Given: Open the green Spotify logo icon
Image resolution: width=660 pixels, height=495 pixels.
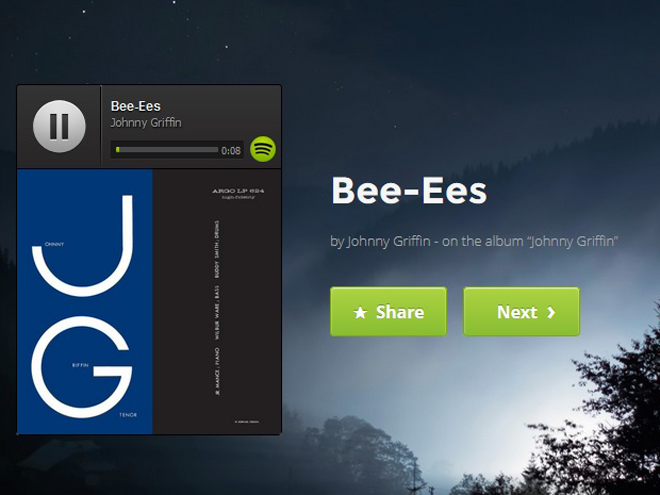Looking at the screenshot, I should tap(263, 149).
